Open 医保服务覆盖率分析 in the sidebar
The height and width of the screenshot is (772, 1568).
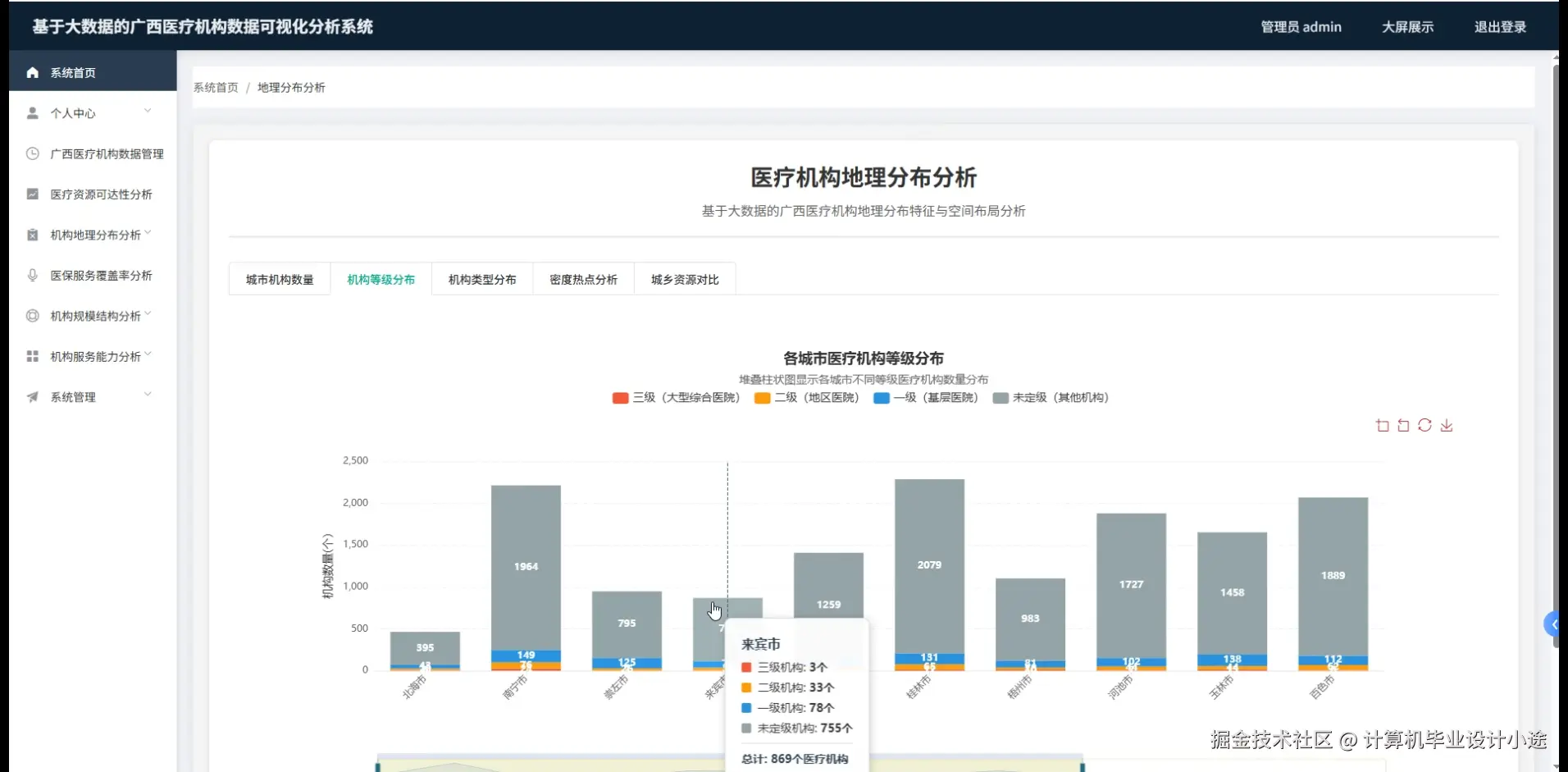(x=93, y=276)
